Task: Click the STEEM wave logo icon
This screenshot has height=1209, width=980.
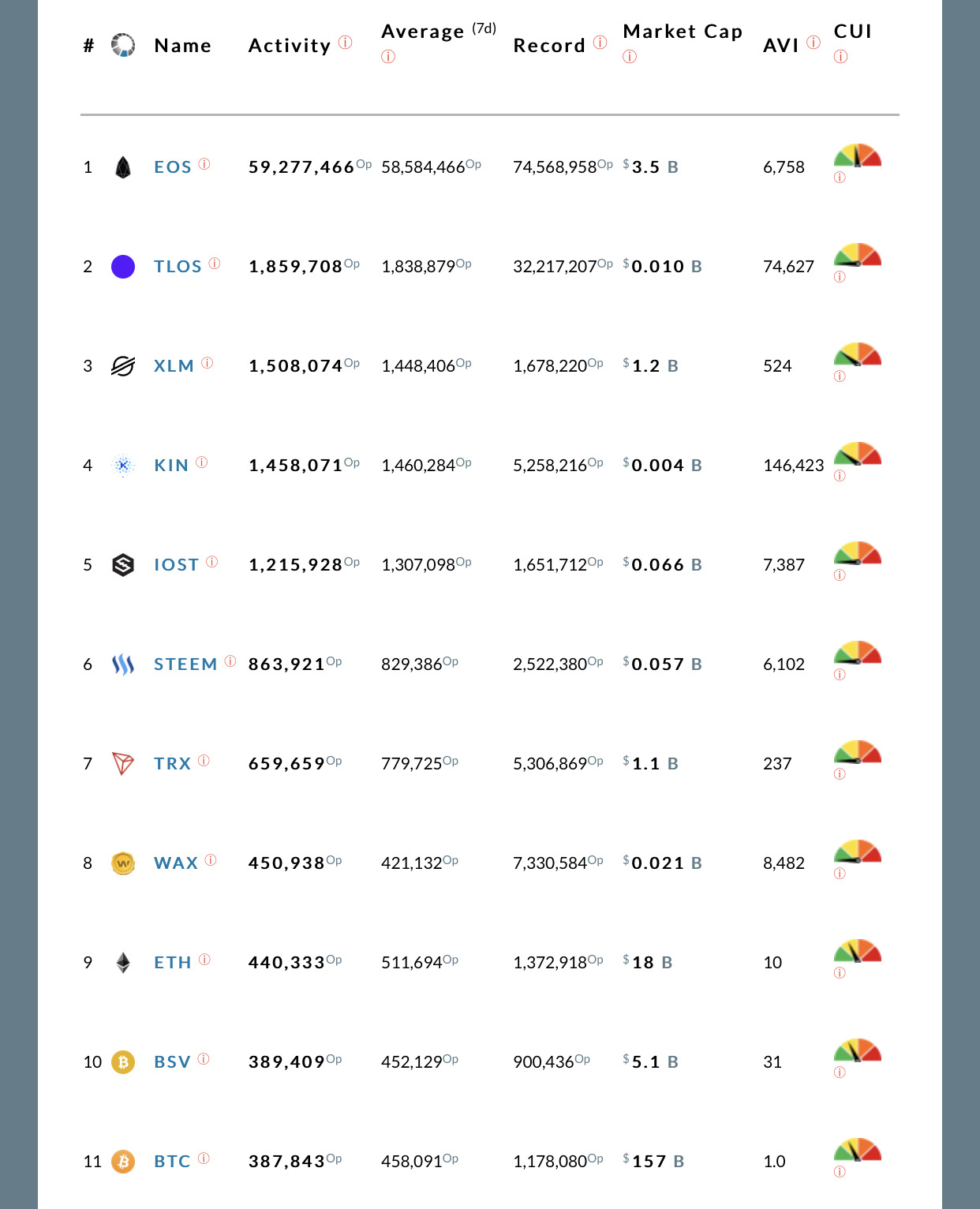Action: pyautogui.click(x=123, y=664)
